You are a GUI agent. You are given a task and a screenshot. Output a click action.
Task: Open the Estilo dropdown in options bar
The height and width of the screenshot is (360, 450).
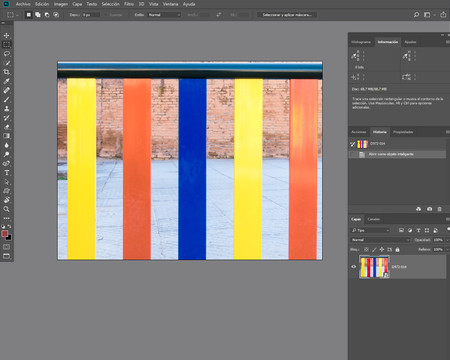[164, 15]
